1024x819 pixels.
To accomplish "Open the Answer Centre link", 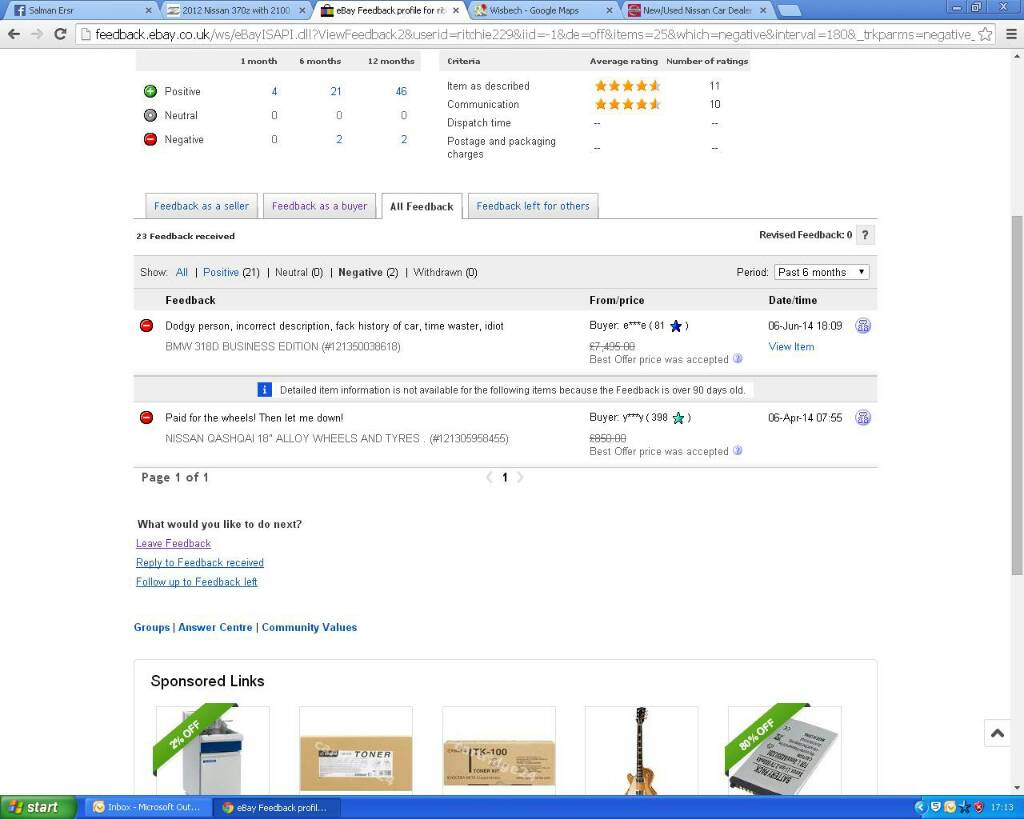I will [x=215, y=628].
